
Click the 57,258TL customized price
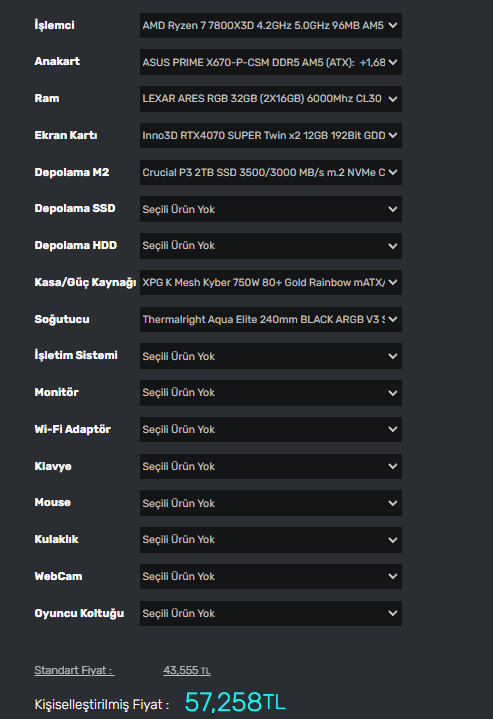pos(235,702)
